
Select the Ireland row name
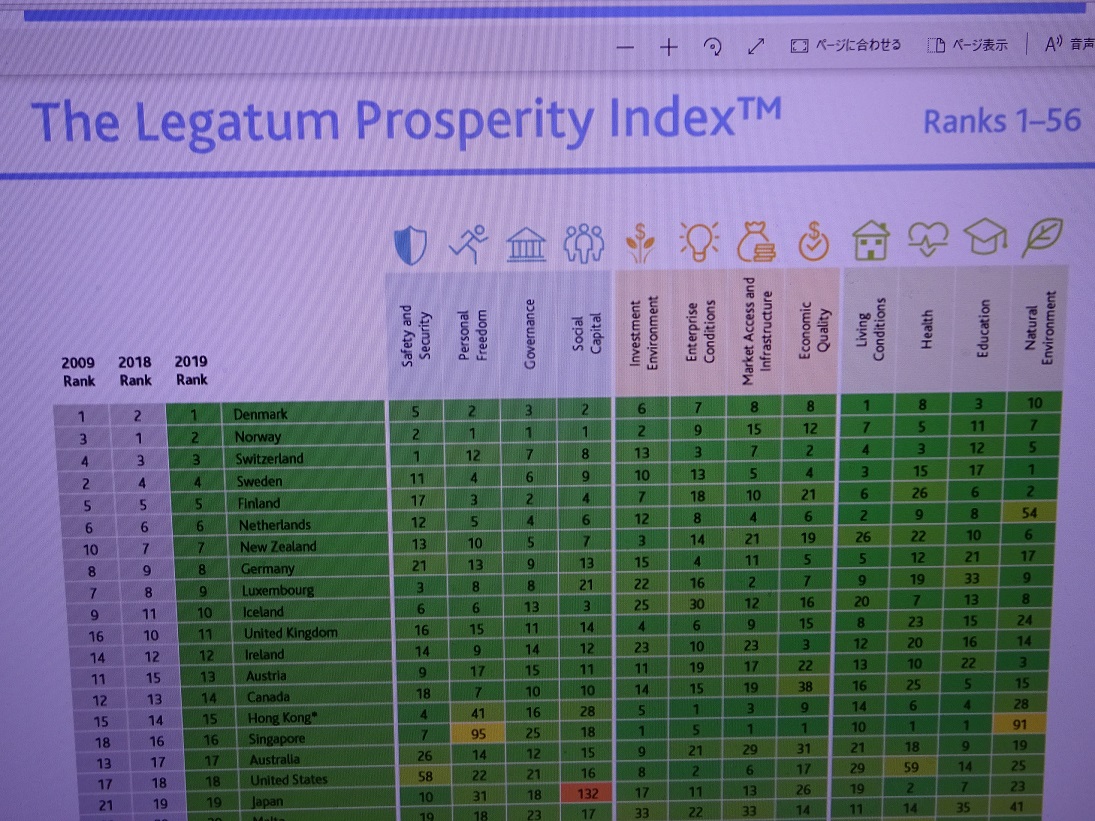pos(264,654)
